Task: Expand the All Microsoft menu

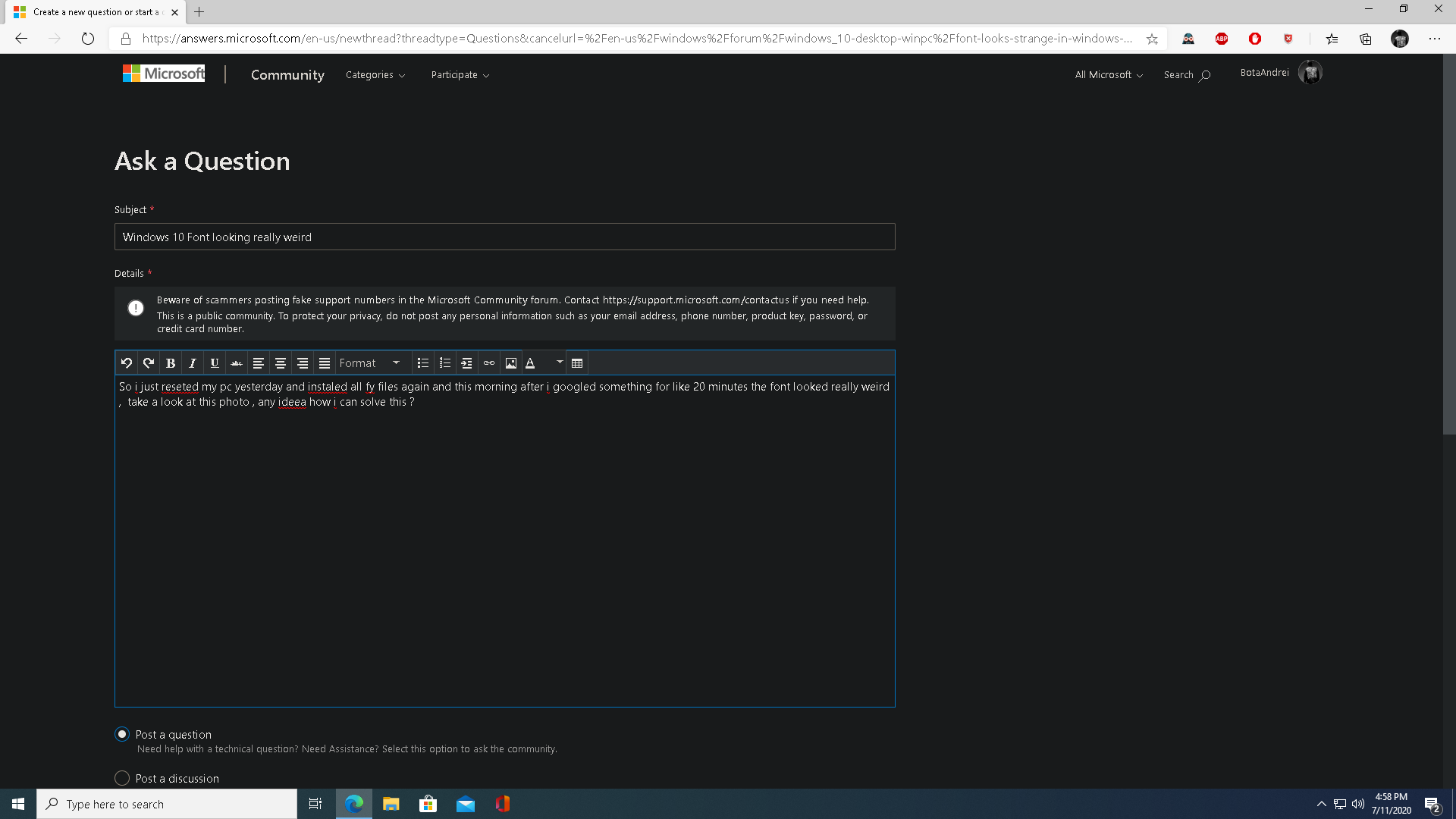Action: [1108, 75]
